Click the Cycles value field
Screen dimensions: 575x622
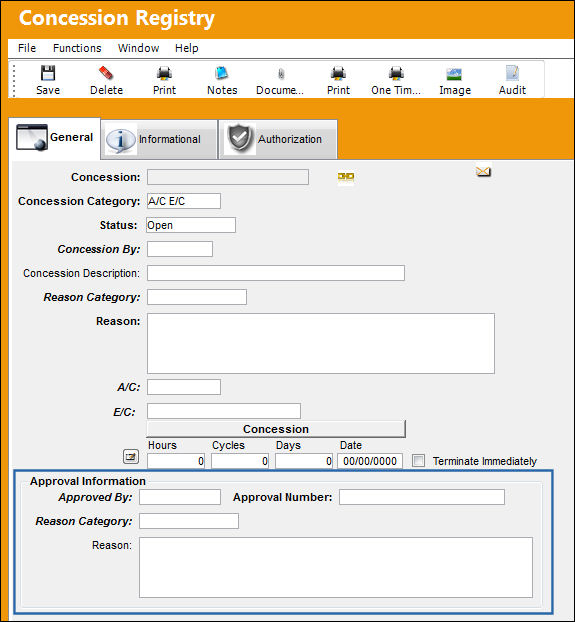point(240,461)
